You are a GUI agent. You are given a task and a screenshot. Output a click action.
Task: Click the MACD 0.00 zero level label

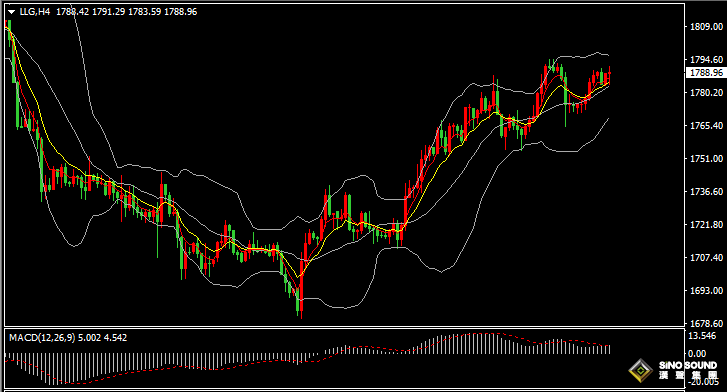[x=697, y=353]
